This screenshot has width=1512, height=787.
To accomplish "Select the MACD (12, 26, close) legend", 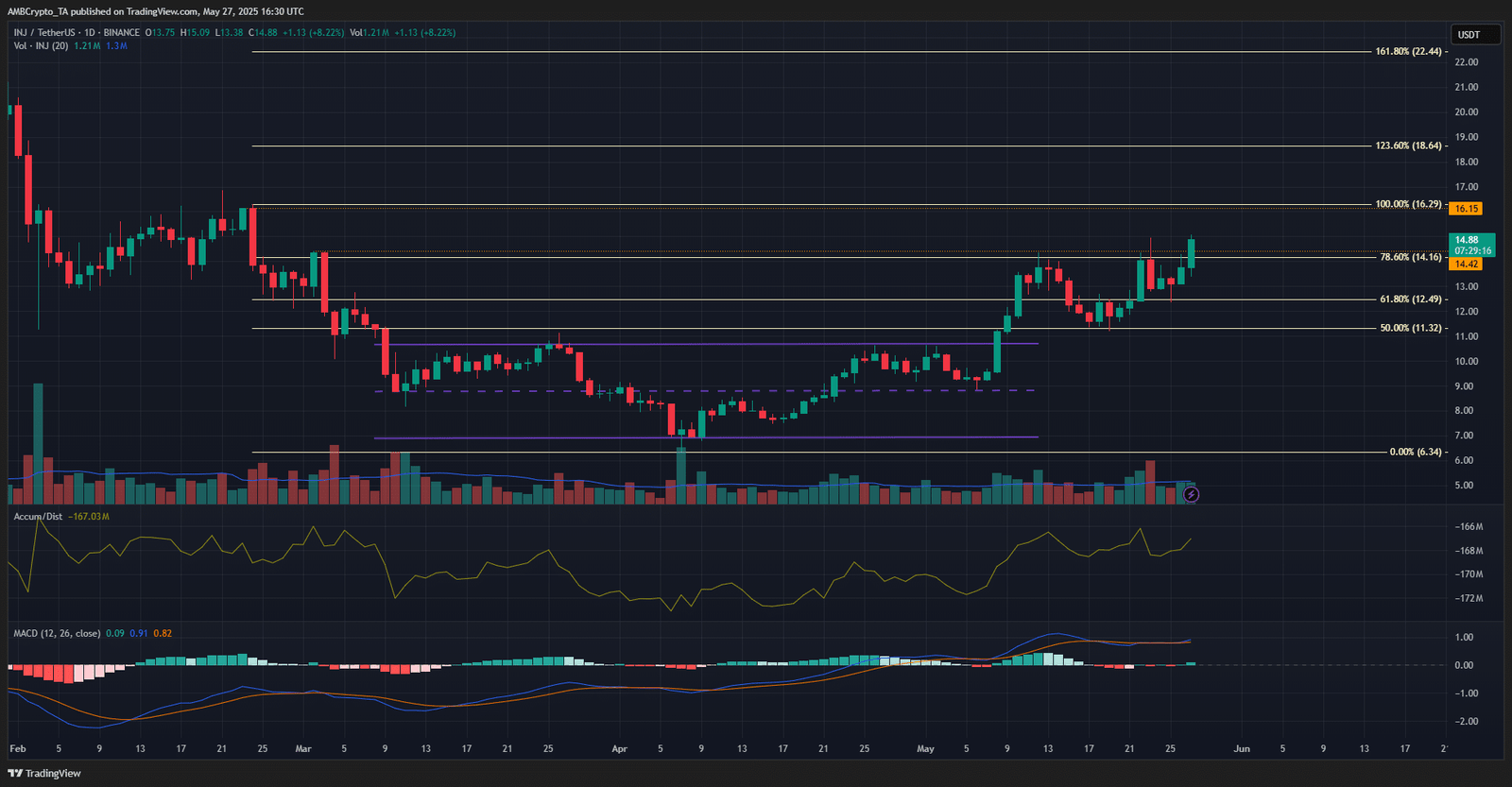I will (x=56, y=633).
